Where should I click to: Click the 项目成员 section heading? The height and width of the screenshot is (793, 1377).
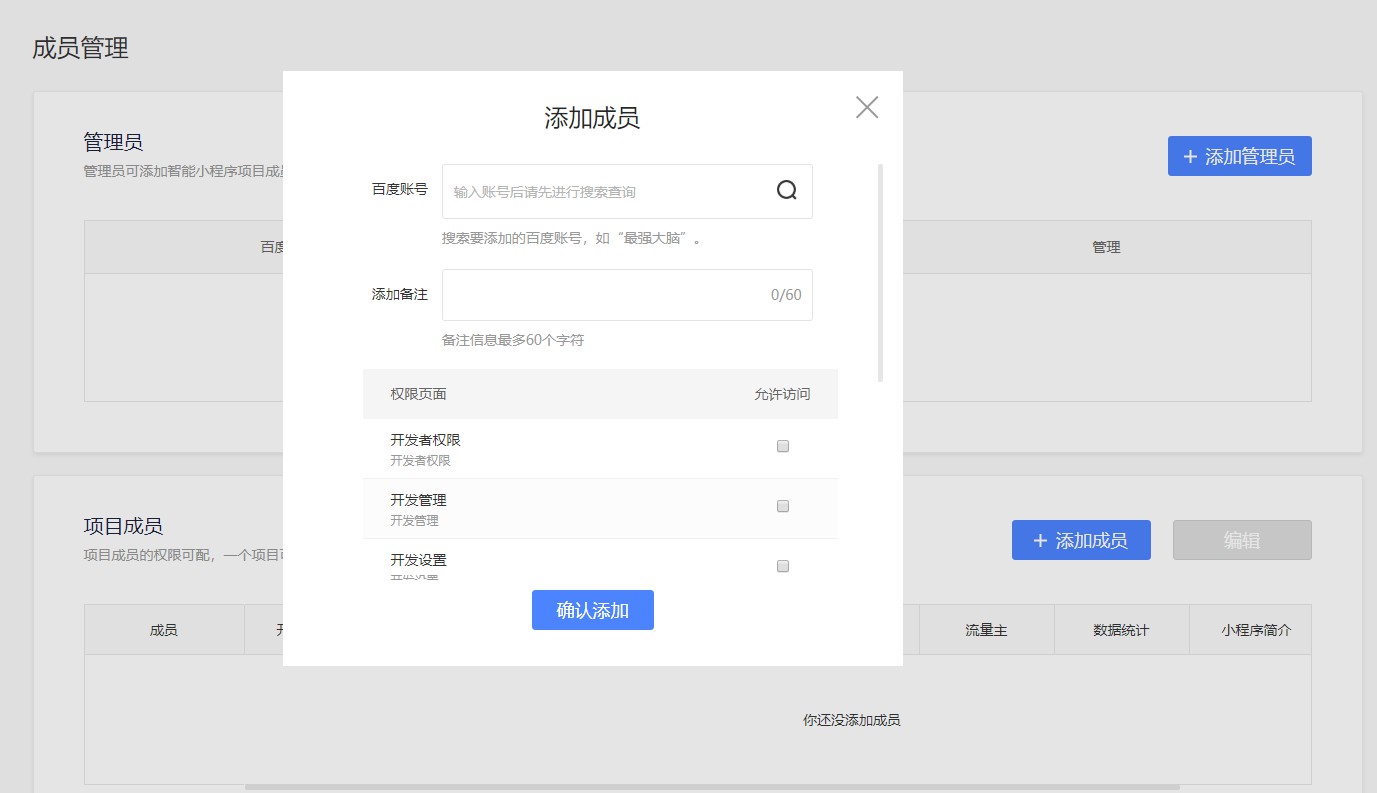(123, 526)
